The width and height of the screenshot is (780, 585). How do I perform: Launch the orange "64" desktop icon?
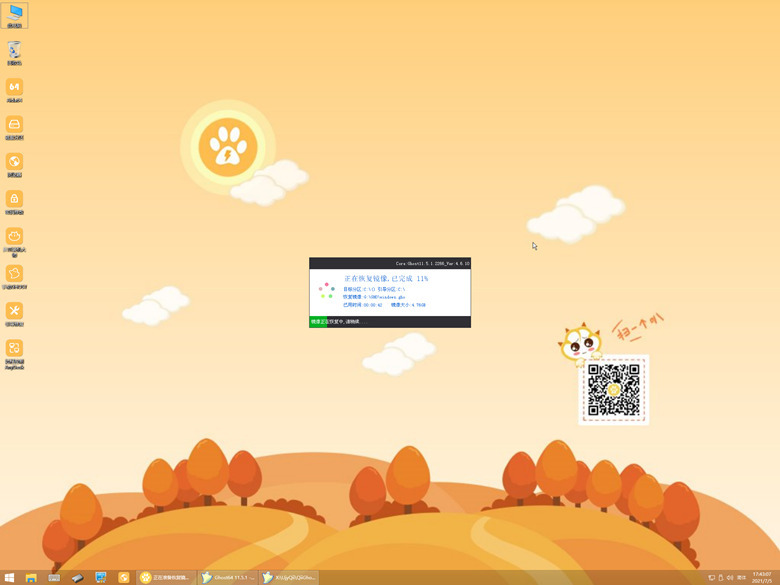[15, 88]
